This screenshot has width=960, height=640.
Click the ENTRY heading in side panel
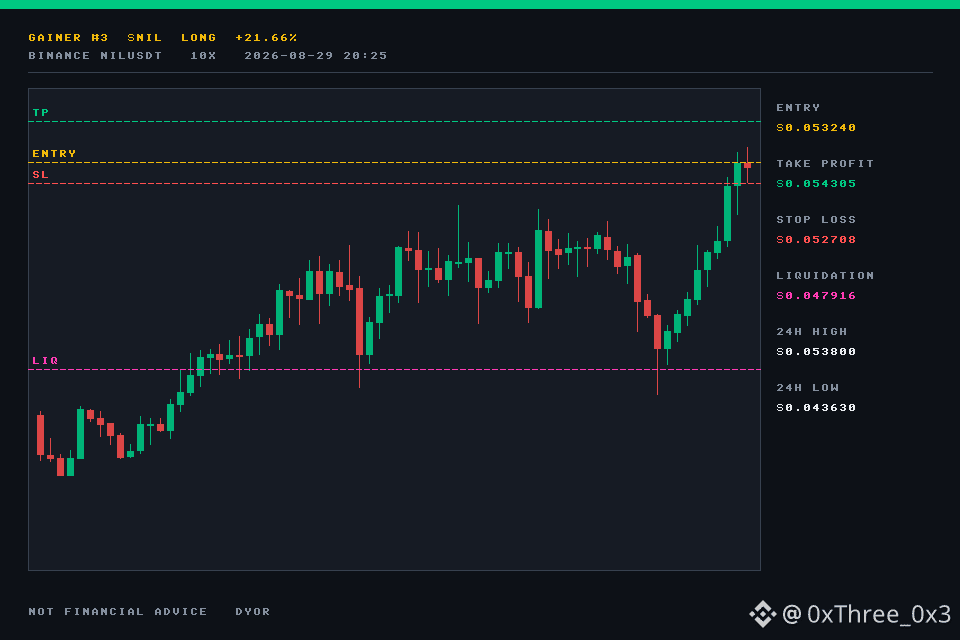(x=798, y=108)
